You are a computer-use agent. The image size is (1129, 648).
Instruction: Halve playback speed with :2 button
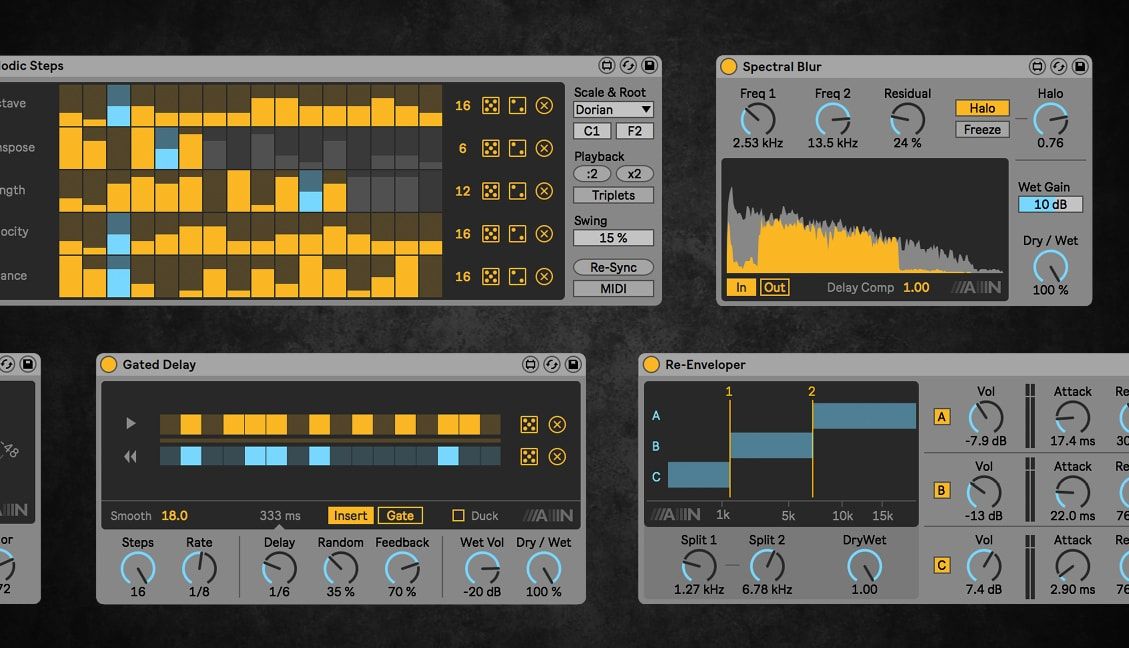592,174
